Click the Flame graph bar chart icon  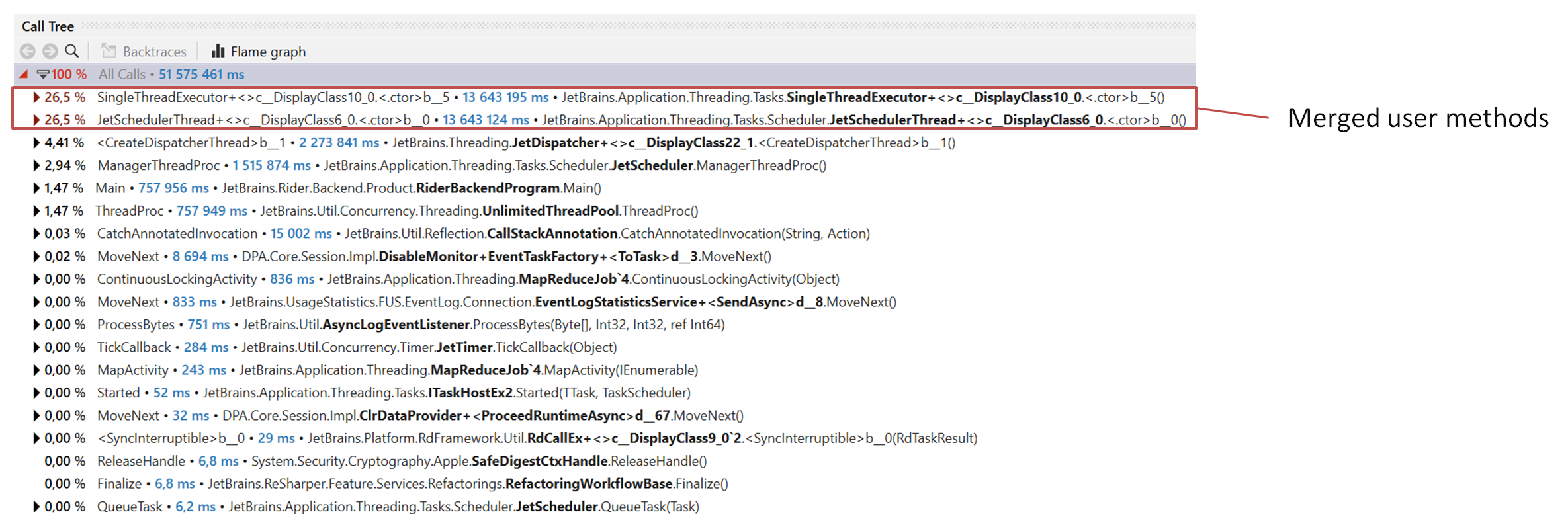point(218,51)
